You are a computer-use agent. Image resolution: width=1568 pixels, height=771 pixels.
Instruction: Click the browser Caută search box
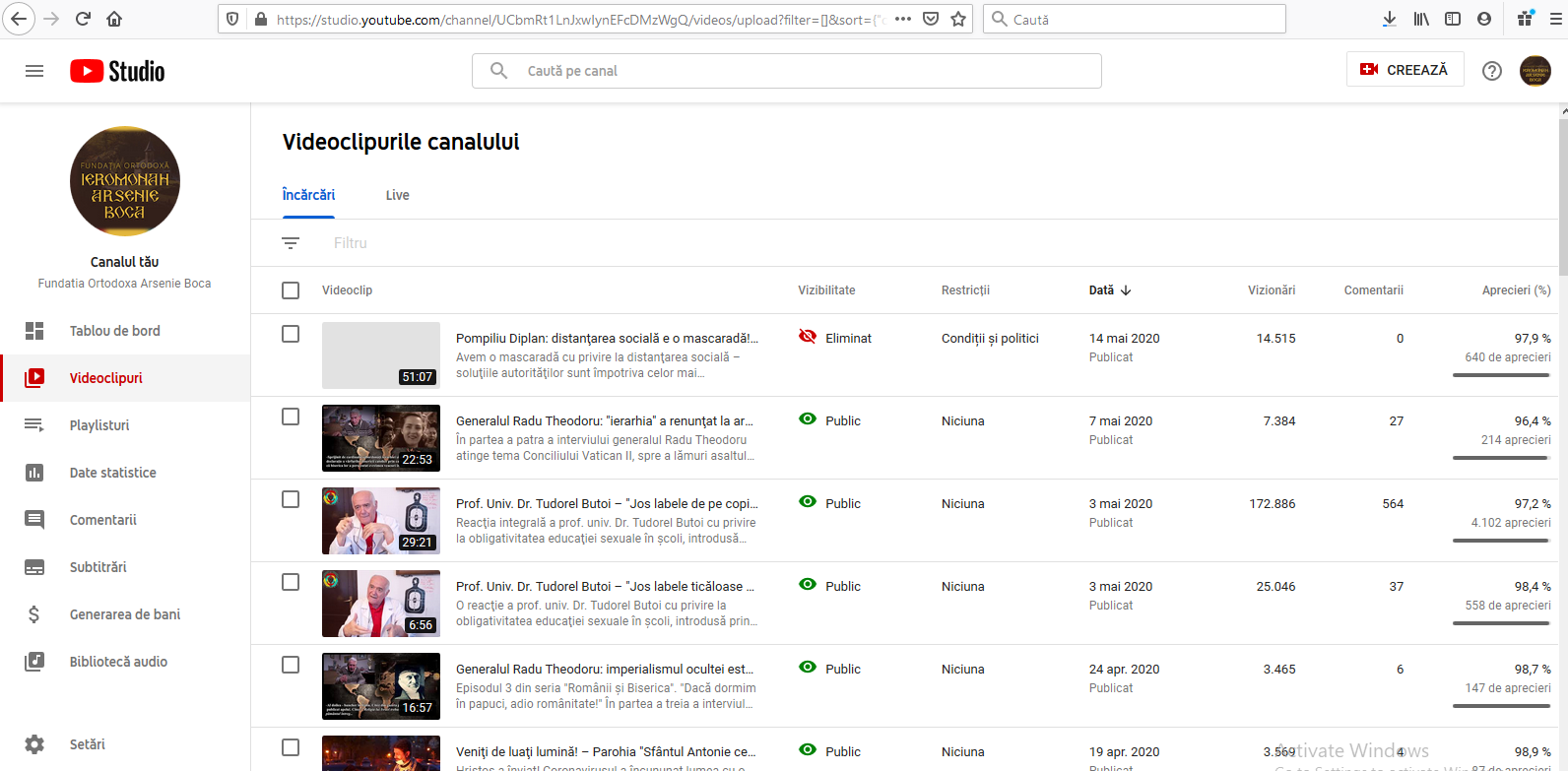coord(1135,19)
